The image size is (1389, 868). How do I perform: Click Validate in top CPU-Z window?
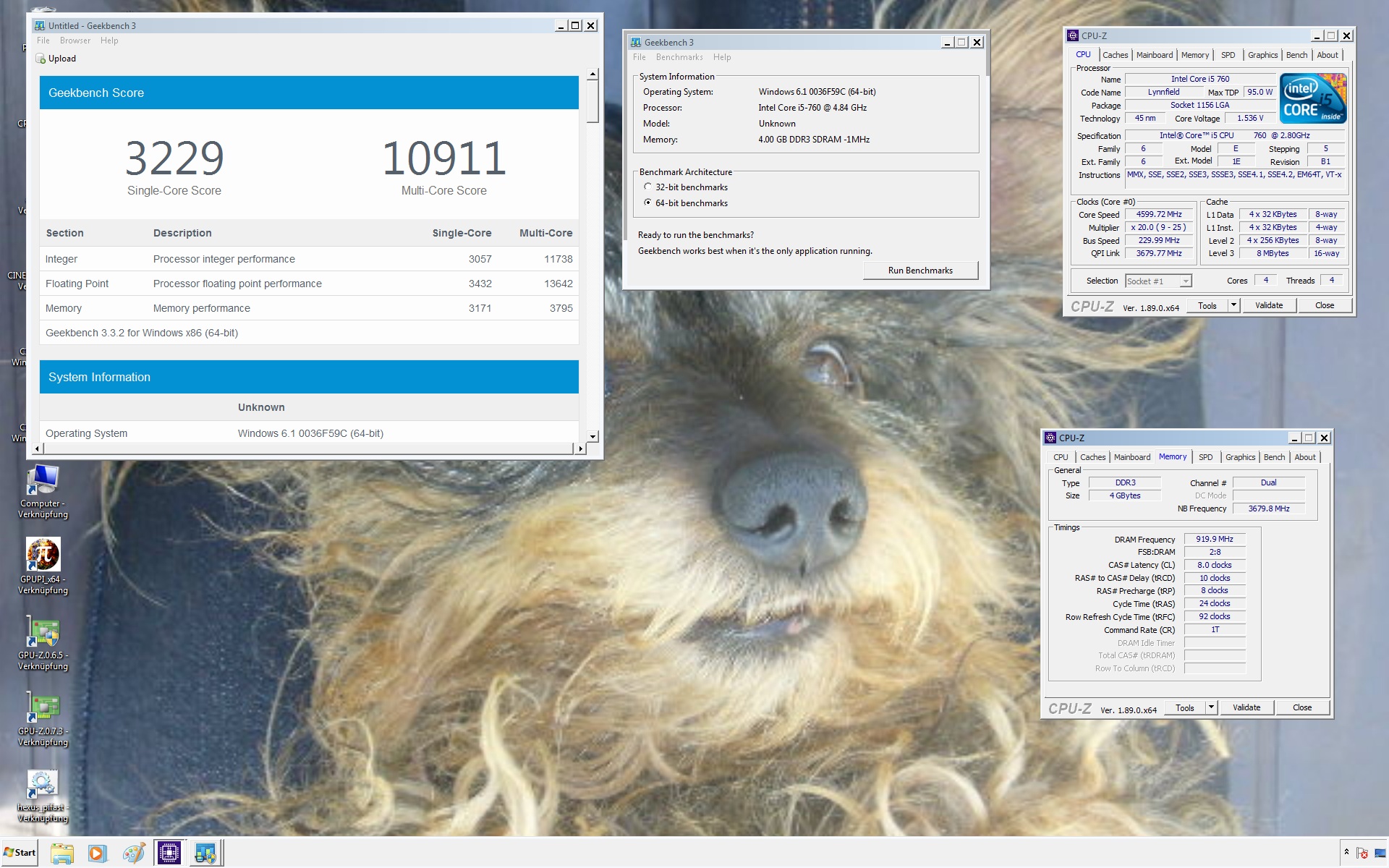point(1269,305)
